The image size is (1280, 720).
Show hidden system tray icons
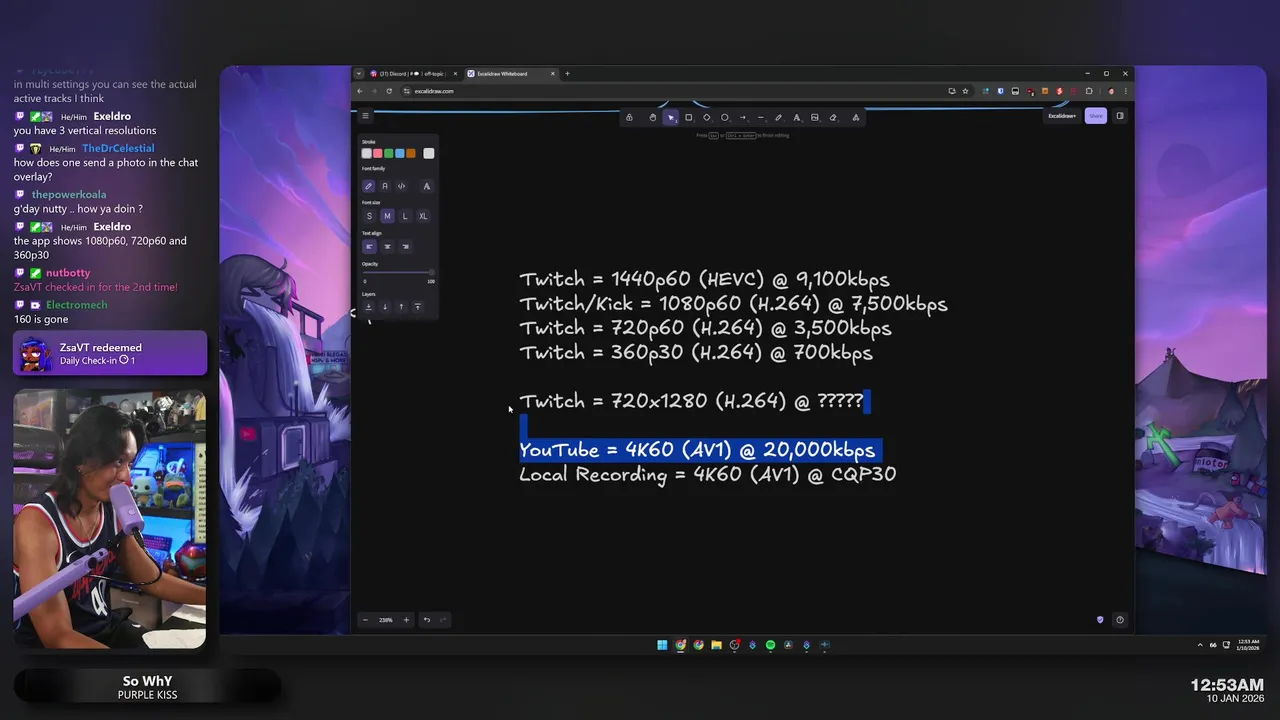tap(1201, 645)
